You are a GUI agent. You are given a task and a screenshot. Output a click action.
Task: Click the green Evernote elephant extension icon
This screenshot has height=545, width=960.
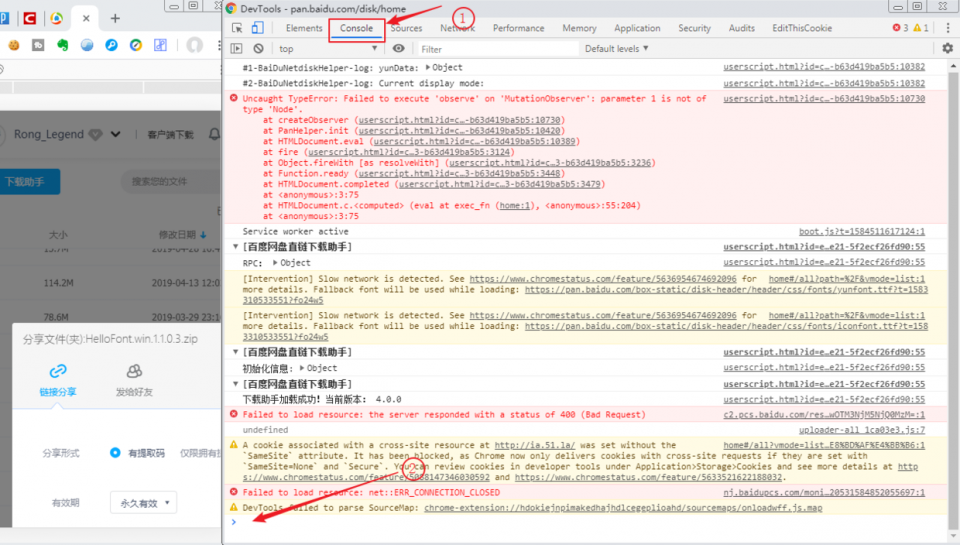62,45
